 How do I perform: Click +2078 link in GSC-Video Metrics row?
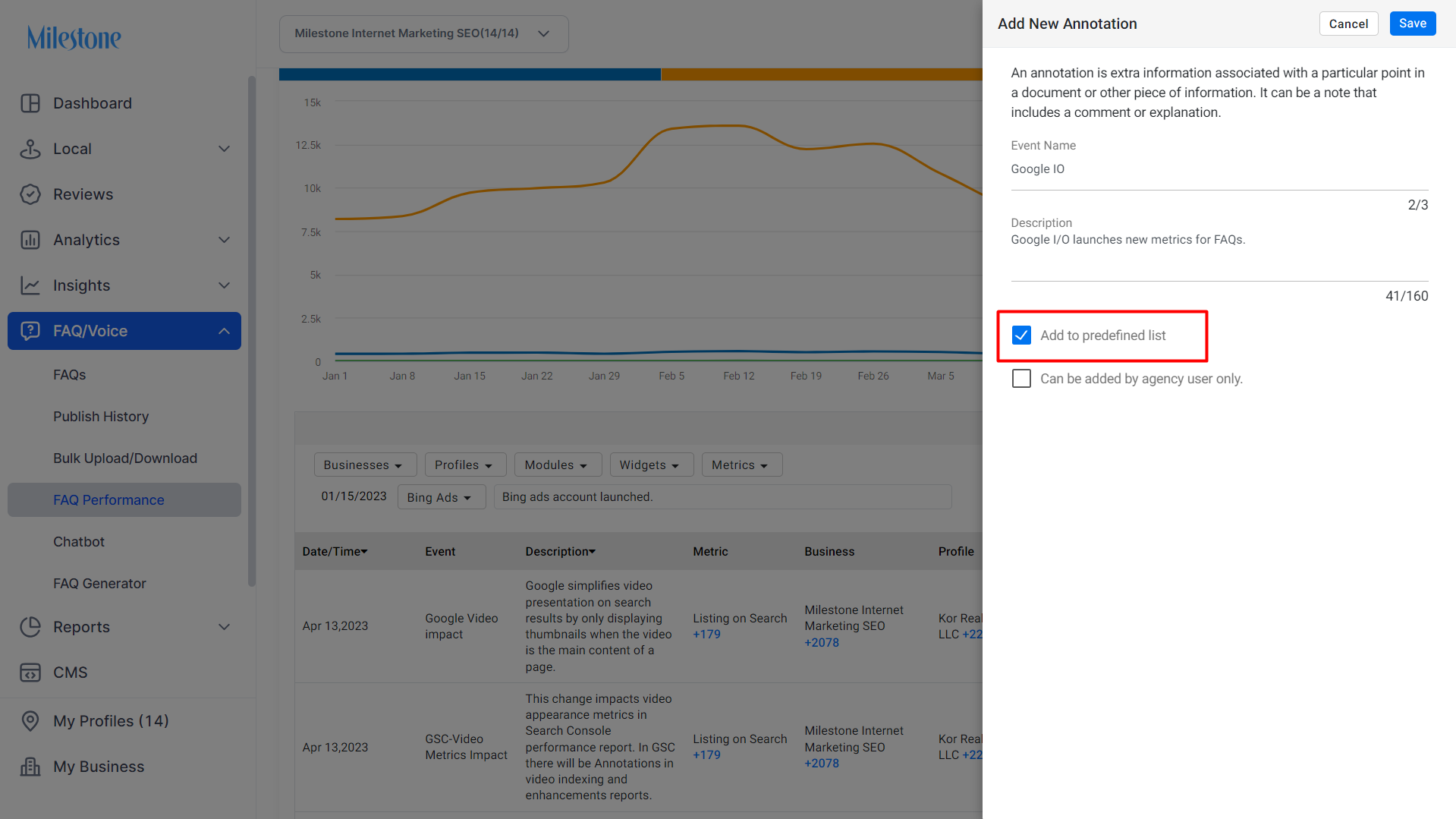click(822, 764)
